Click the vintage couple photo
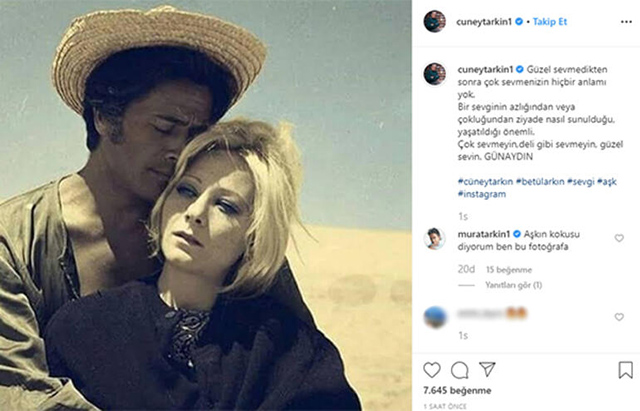This screenshot has width=640, height=411. [x=206, y=205]
